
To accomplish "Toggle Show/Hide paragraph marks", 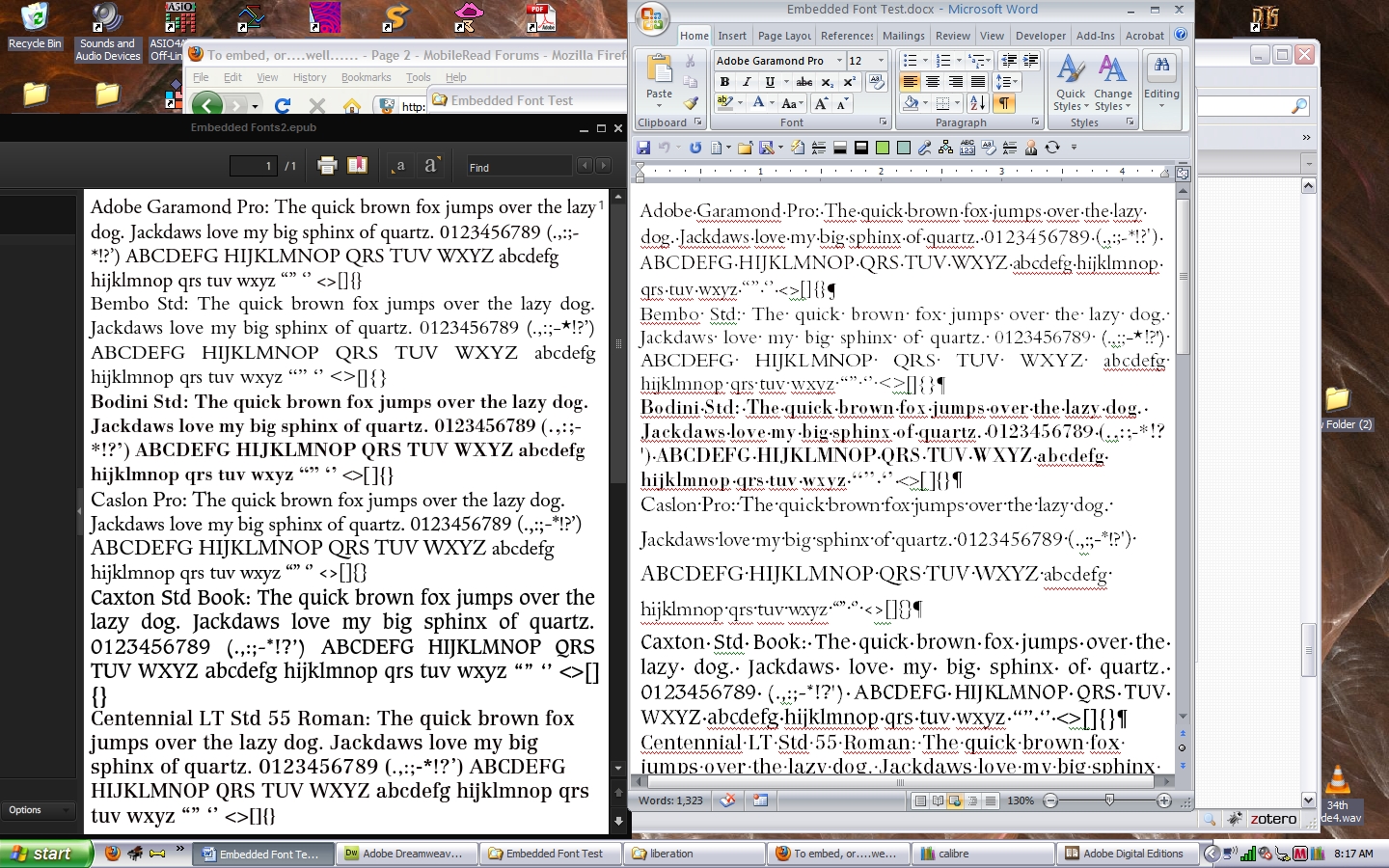I will coord(1004,103).
